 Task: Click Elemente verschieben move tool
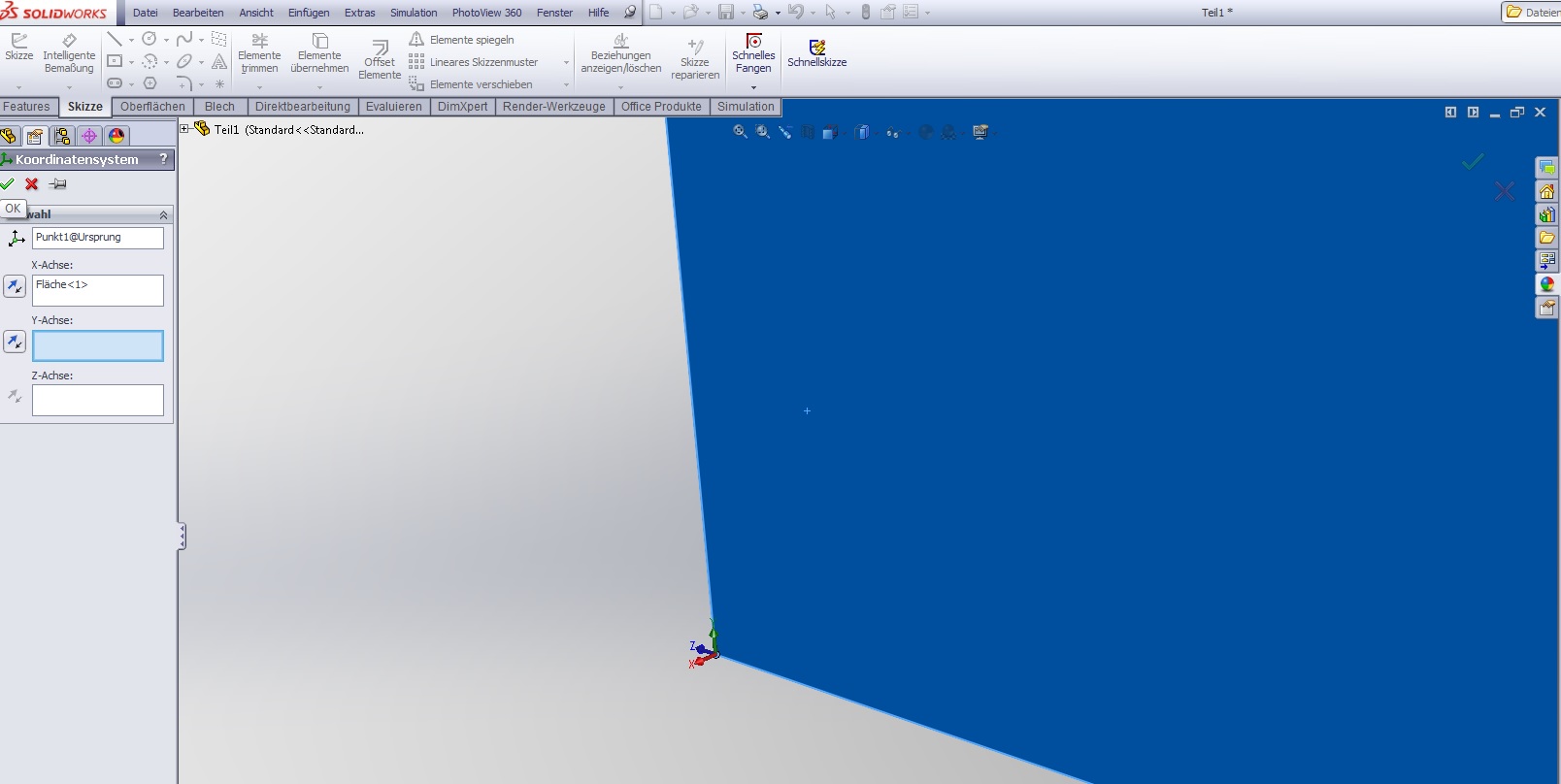point(472,84)
